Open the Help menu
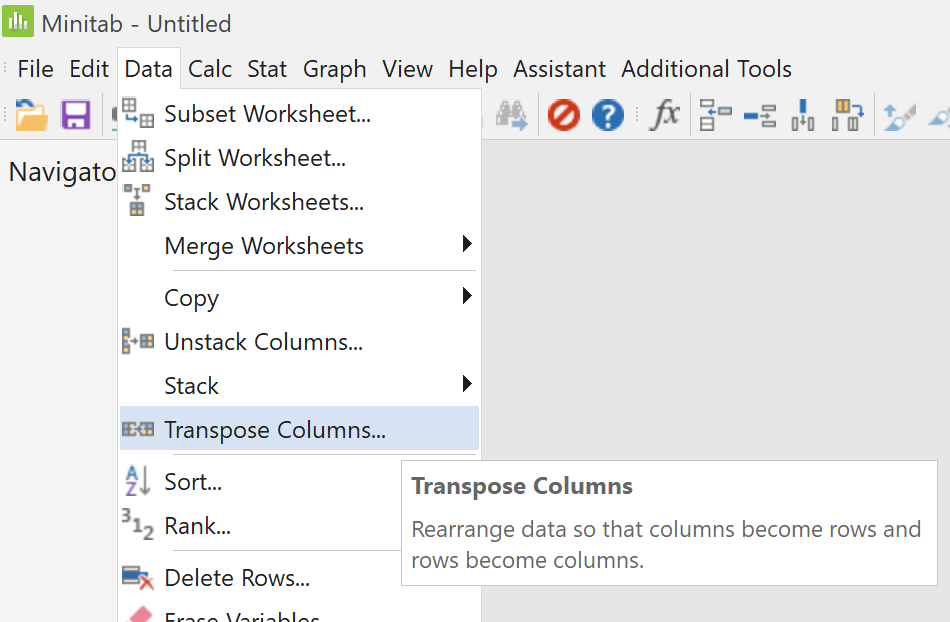This screenshot has height=622, width=950. 473,69
